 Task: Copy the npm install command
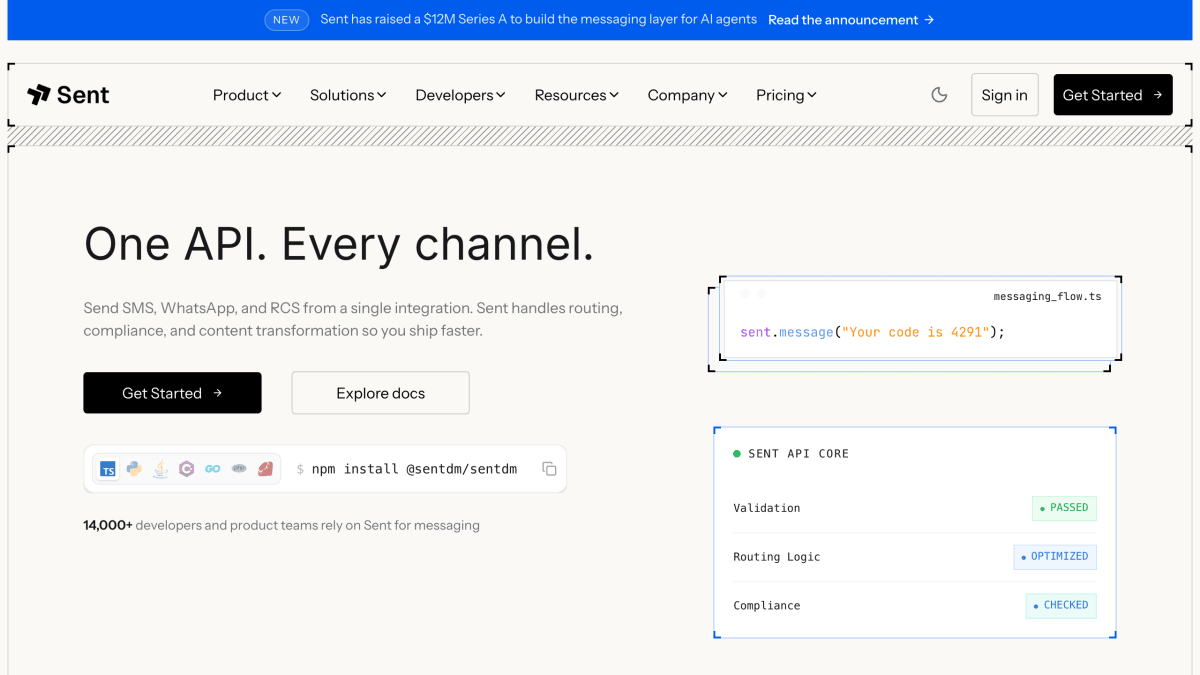549,469
